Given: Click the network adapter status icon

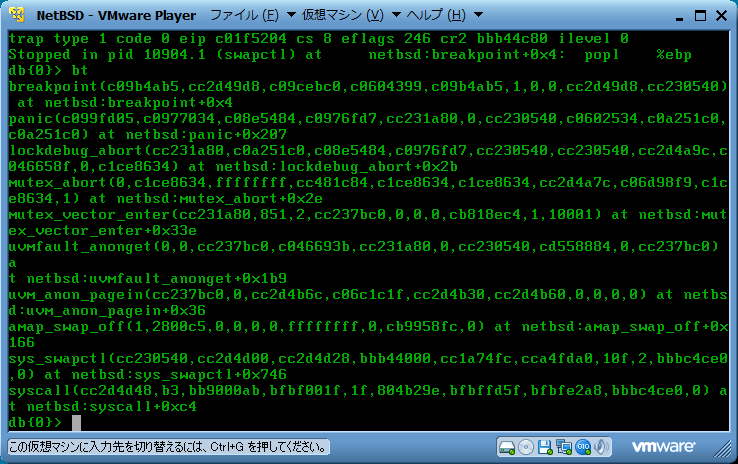Looking at the screenshot, I should point(563,446).
